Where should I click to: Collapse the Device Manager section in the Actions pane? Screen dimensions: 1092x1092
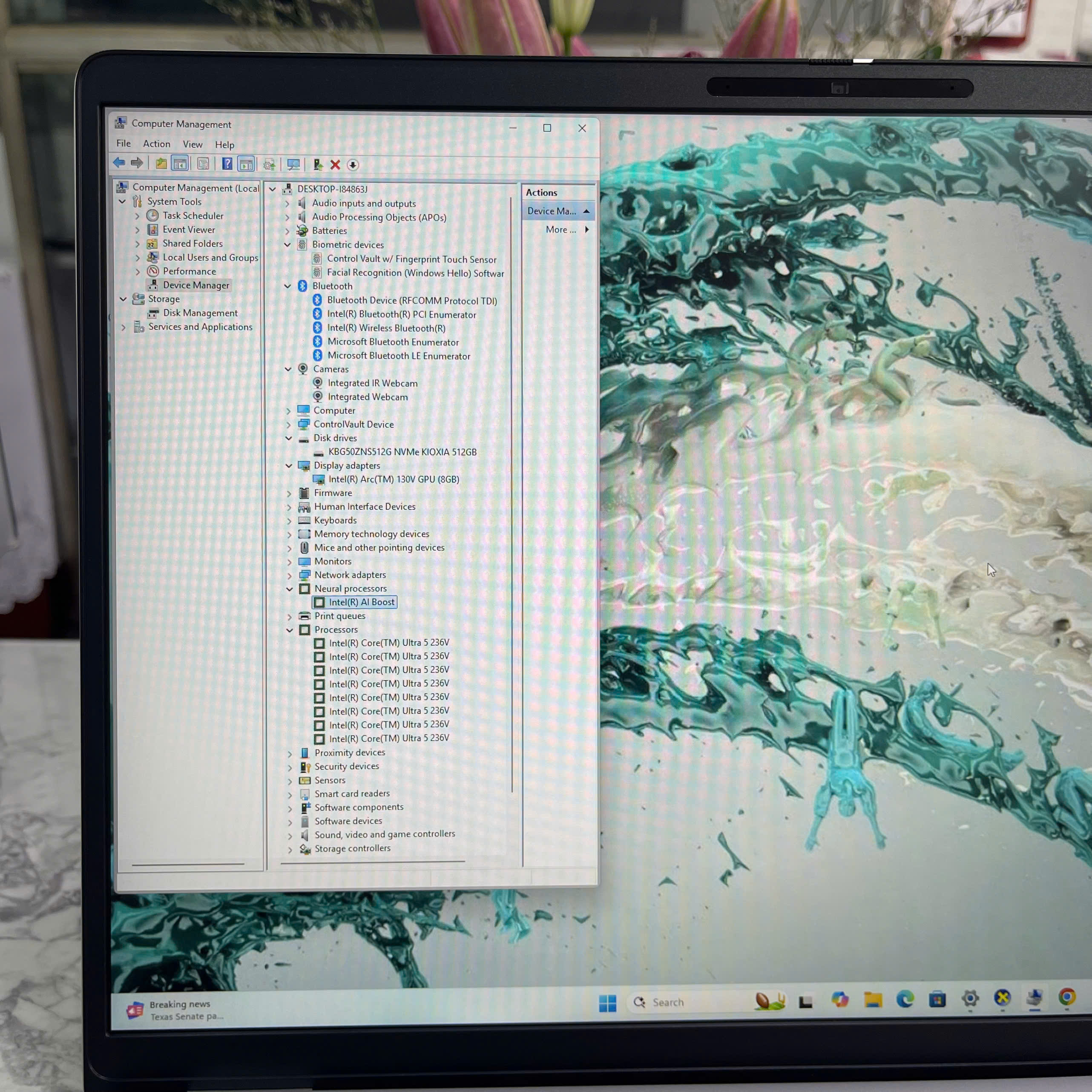pos(586,211)
